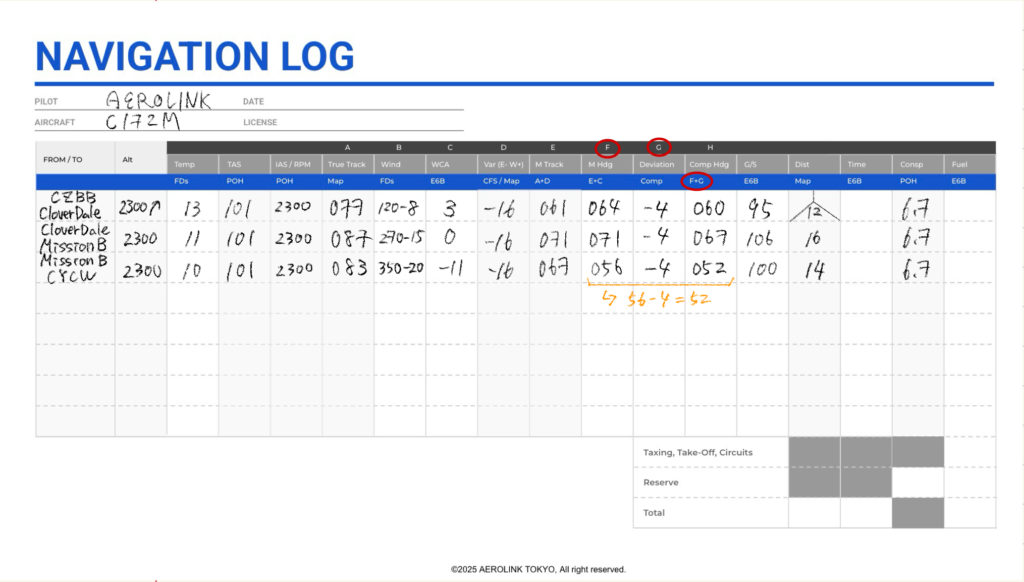
Task: Click the True Track column header
Action: click(347, 164)
